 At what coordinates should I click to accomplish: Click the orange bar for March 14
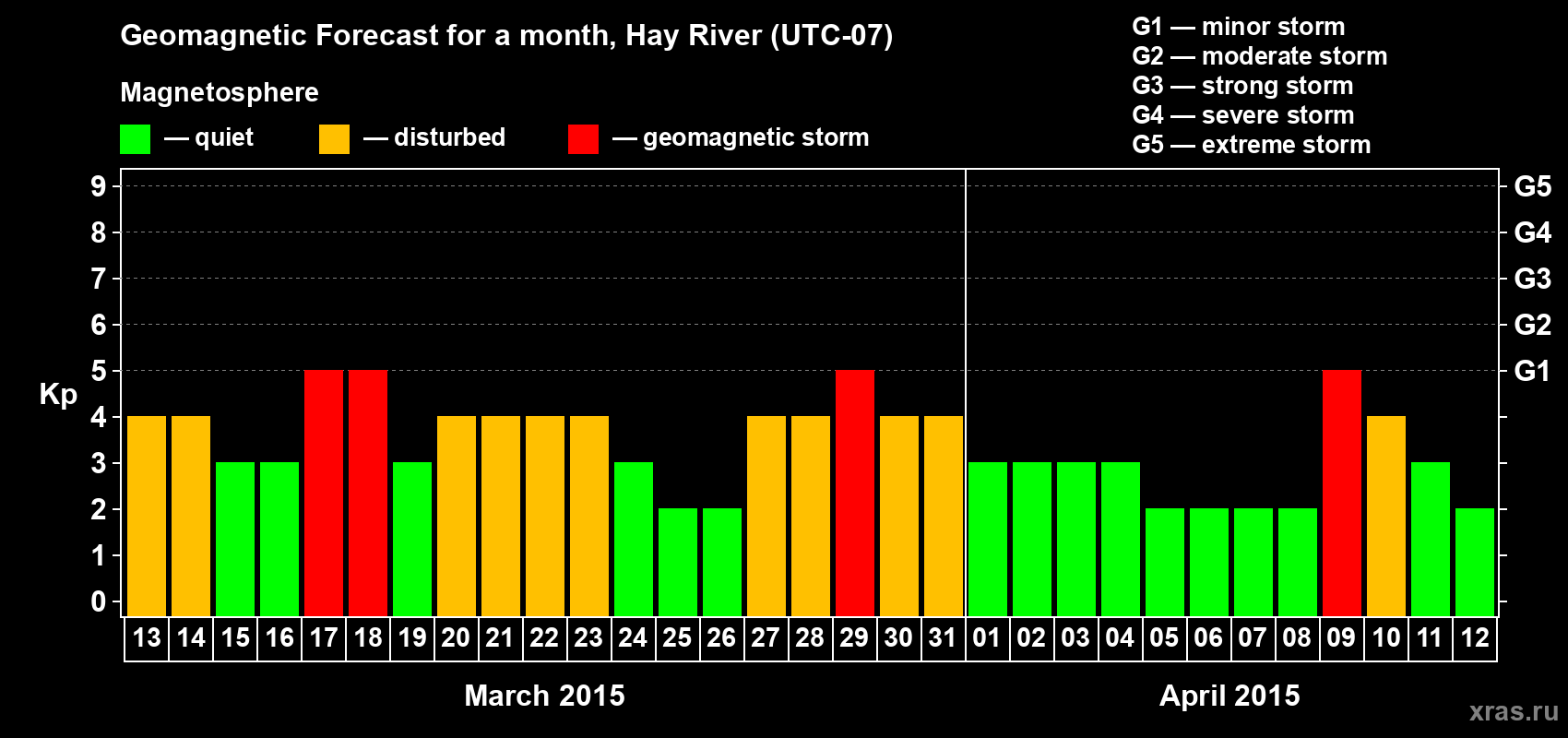191,516
